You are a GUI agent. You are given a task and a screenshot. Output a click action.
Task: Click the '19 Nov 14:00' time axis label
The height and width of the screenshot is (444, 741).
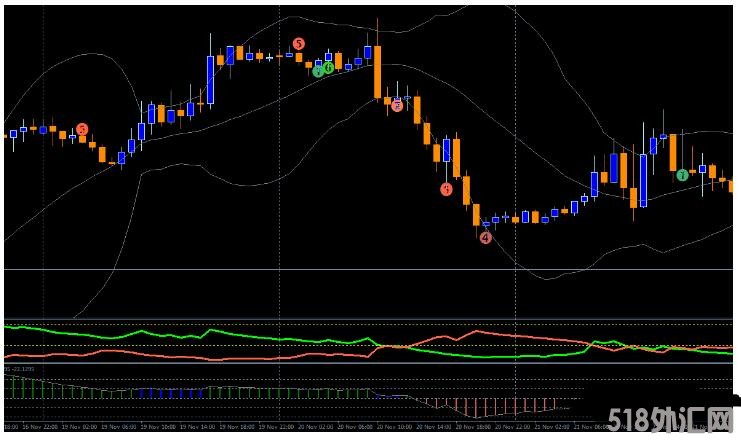coord(198,427)
